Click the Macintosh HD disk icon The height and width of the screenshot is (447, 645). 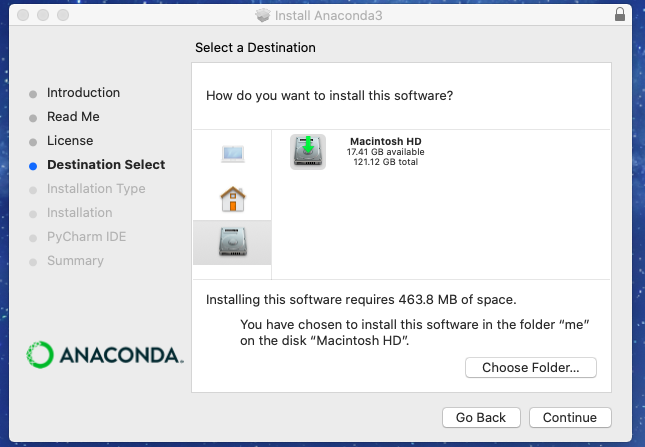click(x=308, y=151)
